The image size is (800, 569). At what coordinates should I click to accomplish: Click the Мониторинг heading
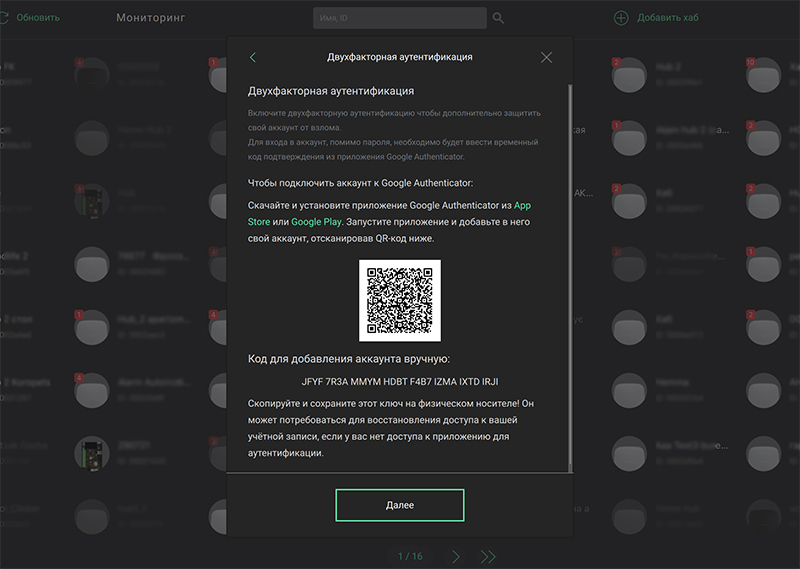tap(150, 18)
